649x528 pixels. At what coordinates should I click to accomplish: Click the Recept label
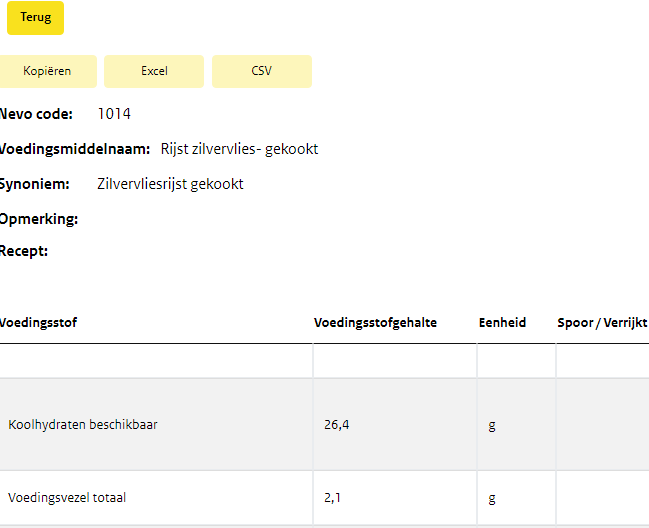tap(24, 251)
